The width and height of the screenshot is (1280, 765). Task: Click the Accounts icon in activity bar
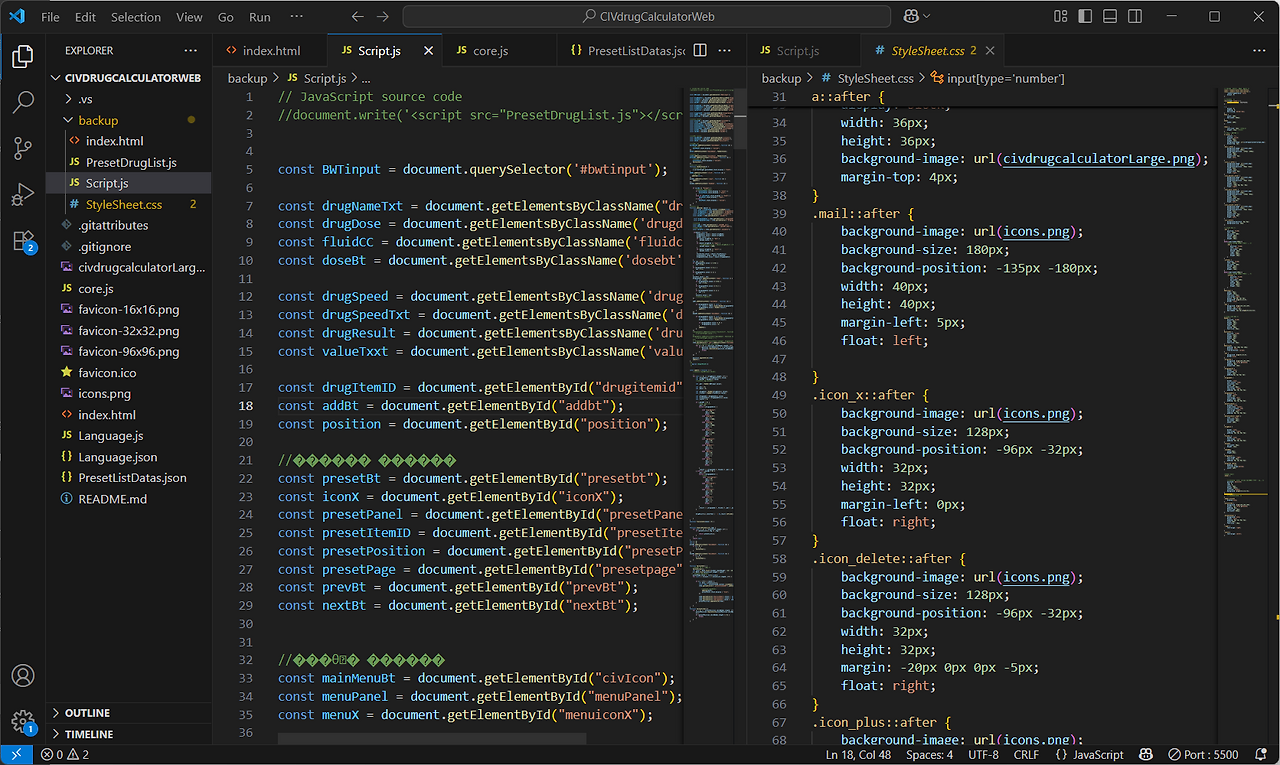pos(22,676)
